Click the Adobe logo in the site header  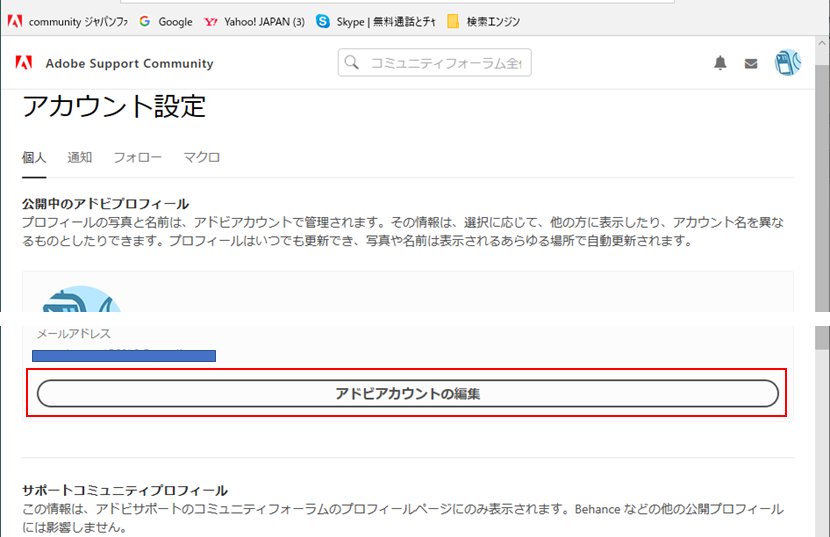point(24,63)
